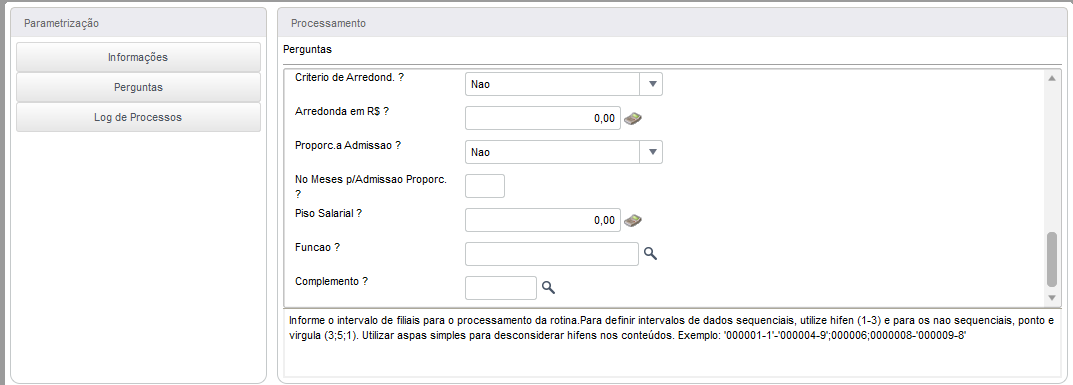This screenshot has height=385, width=1073.
Task: Click the Funcao lookup magnifier icon
Action: [x=650, y=254]
